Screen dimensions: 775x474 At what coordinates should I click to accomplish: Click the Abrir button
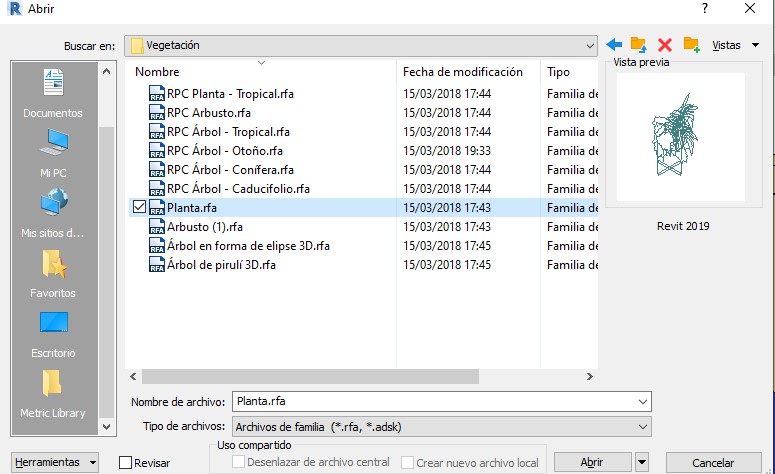click(x=591, y=462)
